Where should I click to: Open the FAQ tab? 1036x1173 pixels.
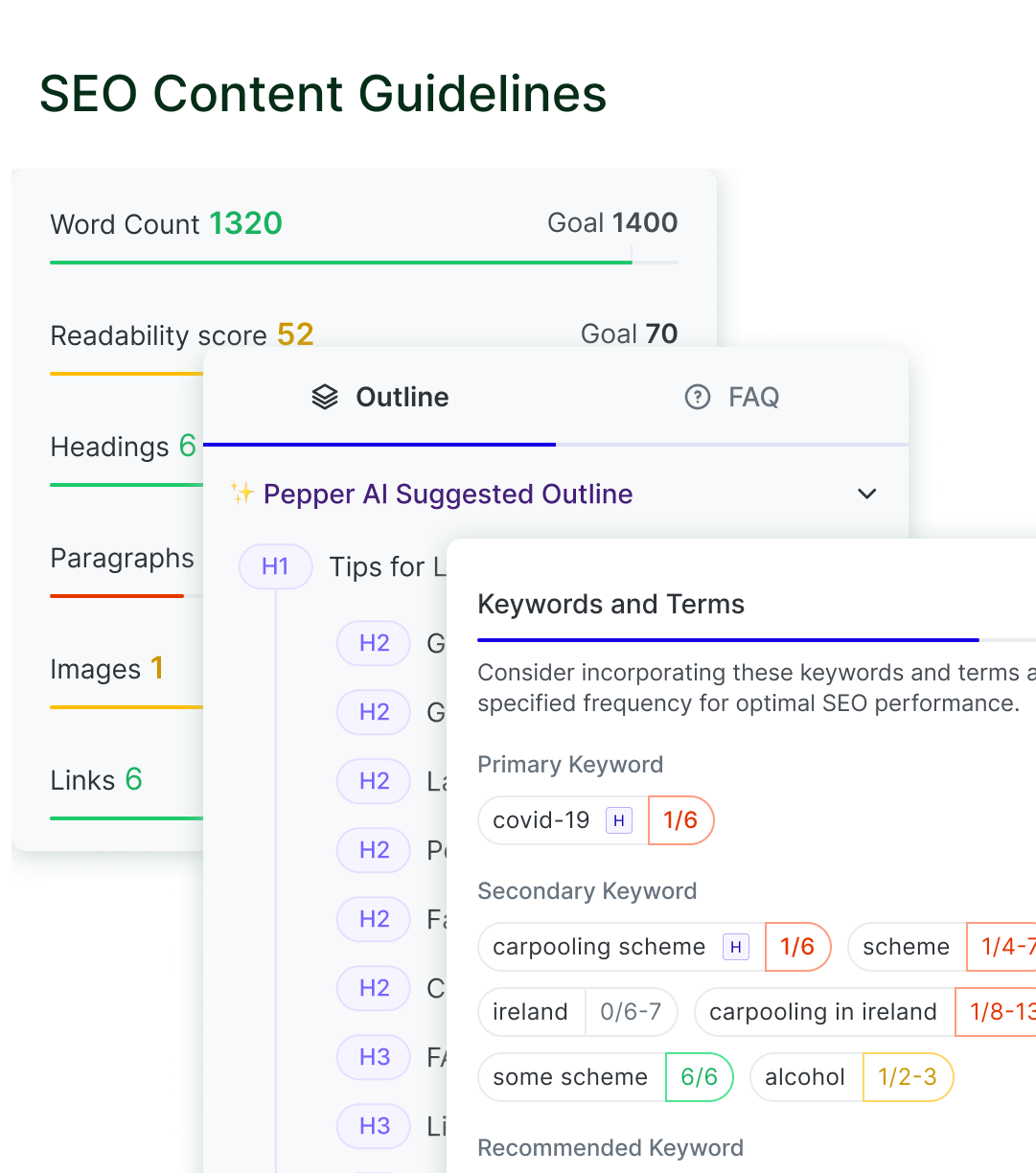click(732, 397)
